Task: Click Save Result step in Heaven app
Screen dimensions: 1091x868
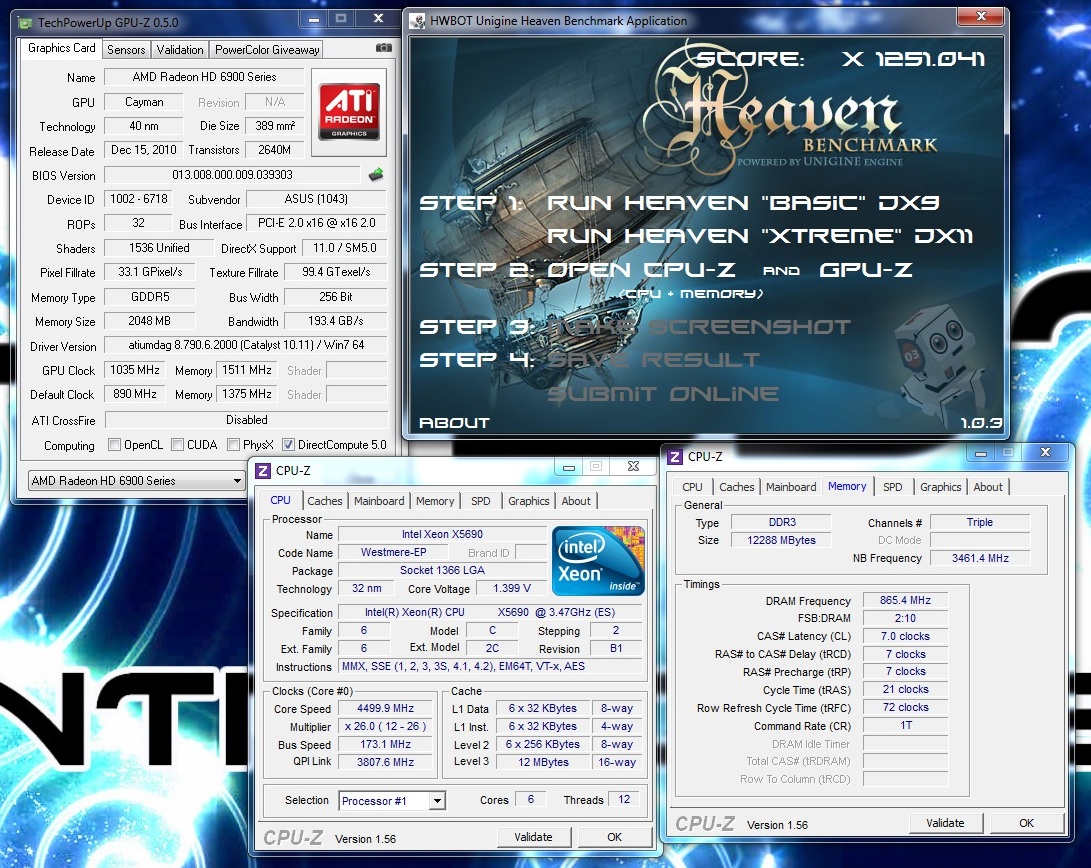Action: pos(653,360)
